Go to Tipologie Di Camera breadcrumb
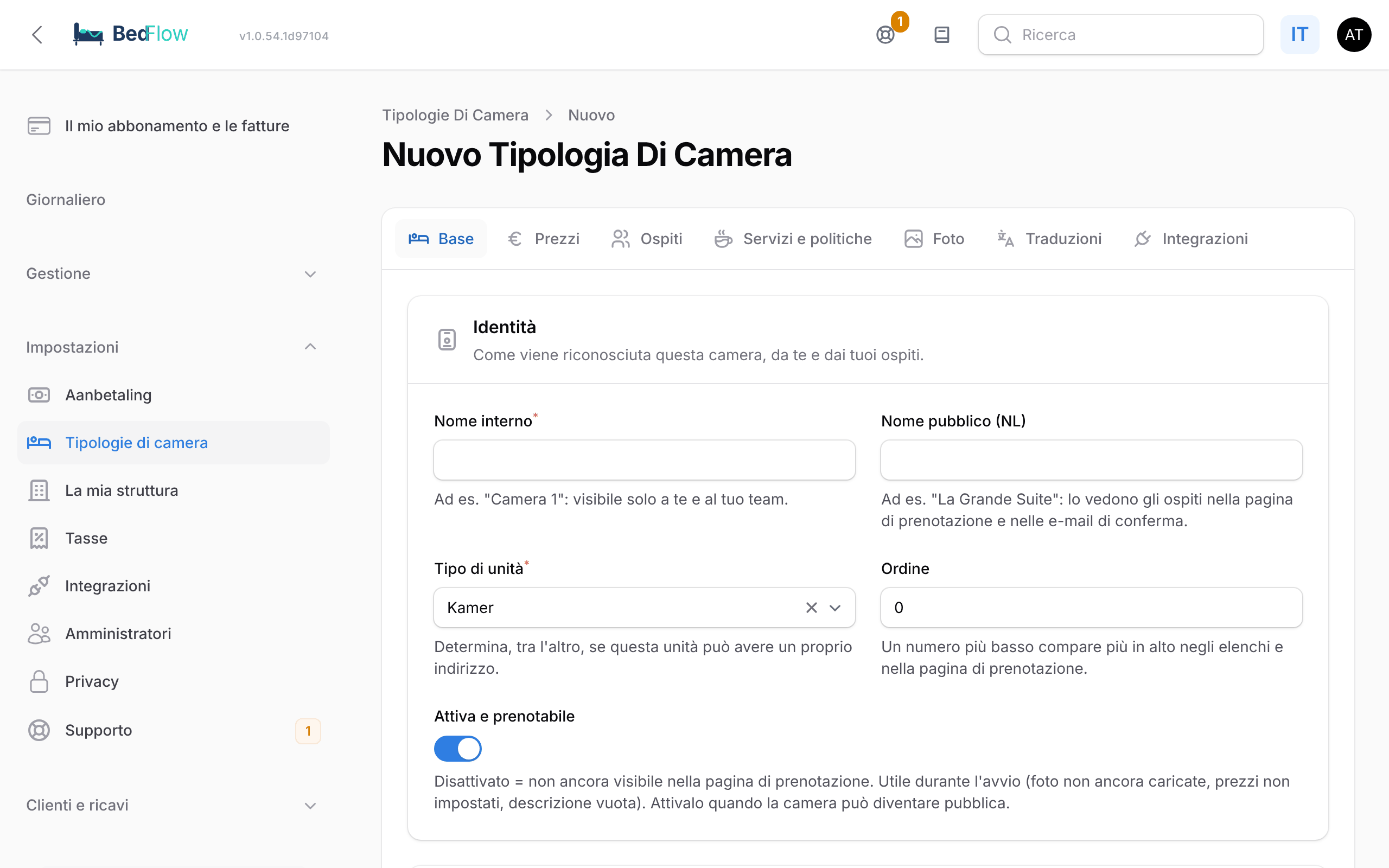 455,115
